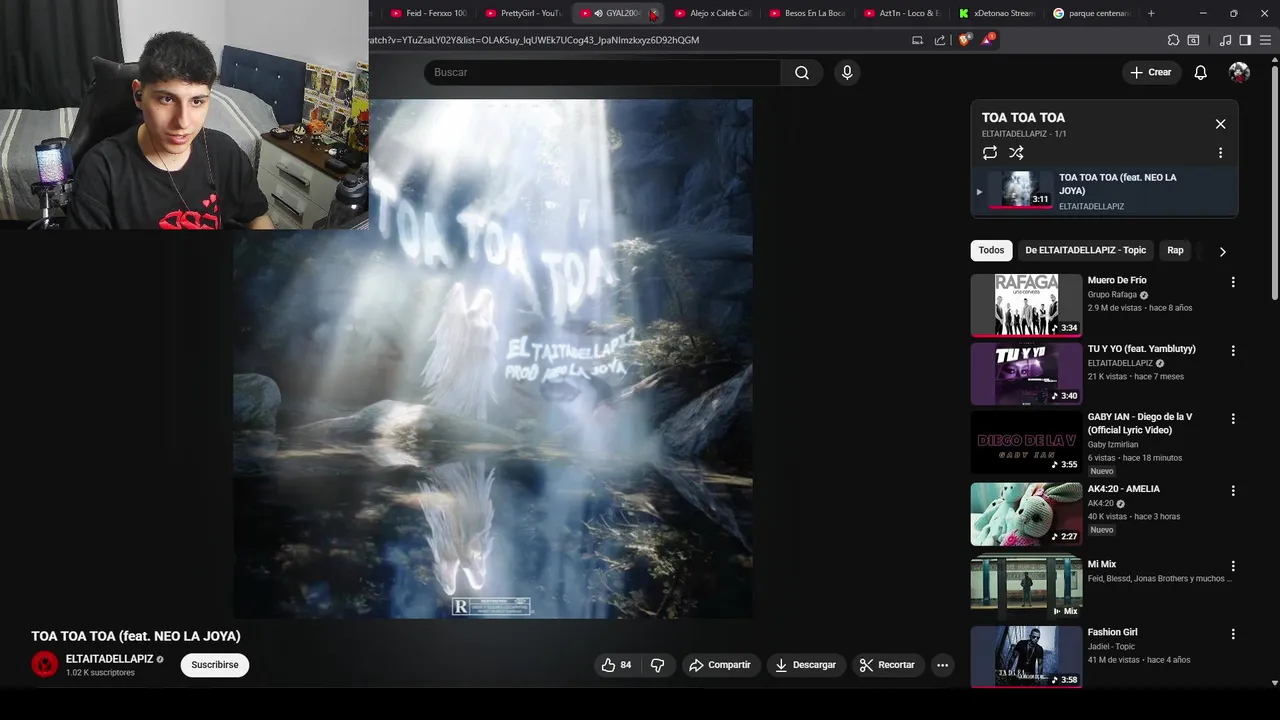Open the notifications bell

point(1200,72)
